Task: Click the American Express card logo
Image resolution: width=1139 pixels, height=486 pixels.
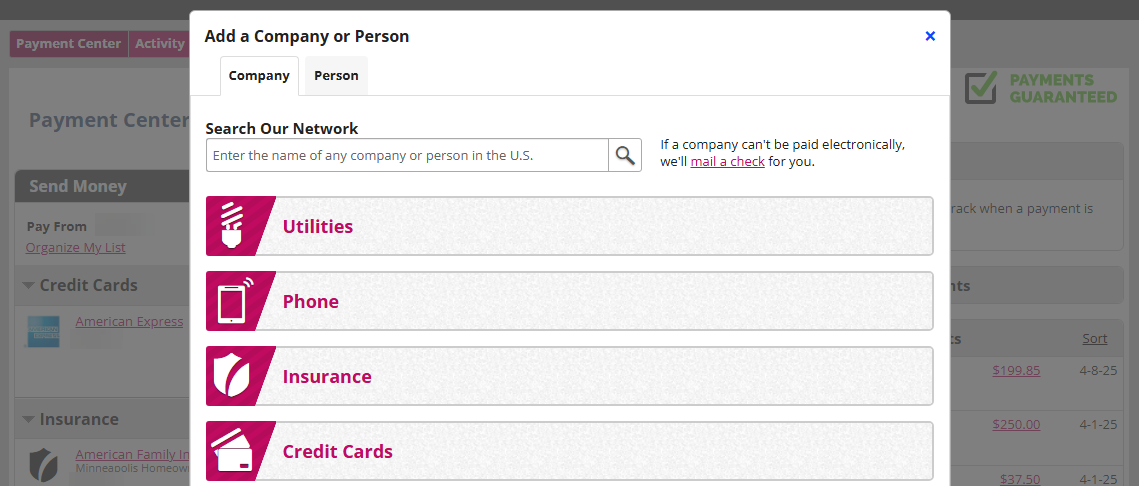Action: click(44, 331)
